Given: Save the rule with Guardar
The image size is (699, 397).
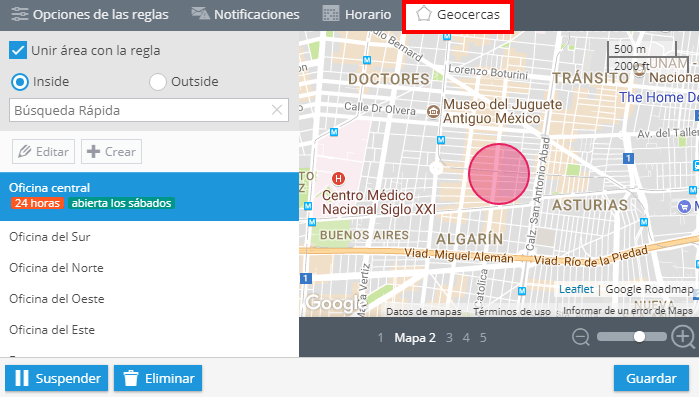Looking at the screenshot, I should (651, 378).
